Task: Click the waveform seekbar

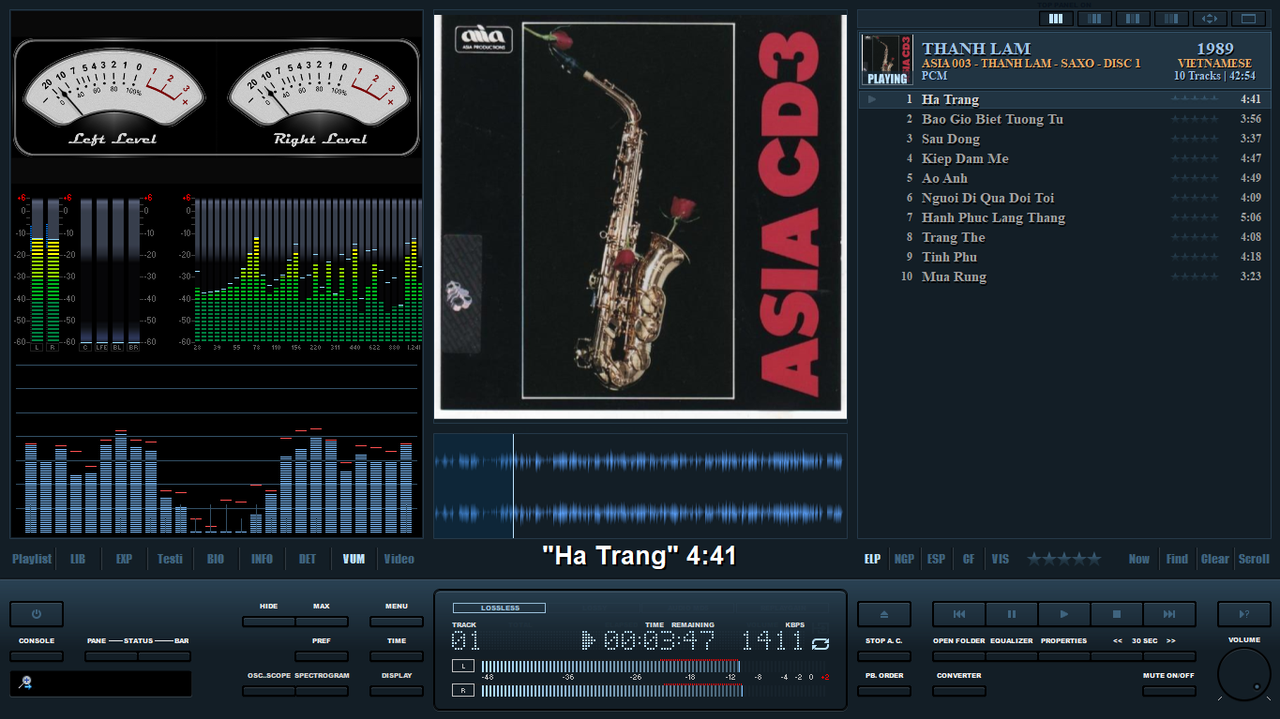Action: click(x=640, y=486)
